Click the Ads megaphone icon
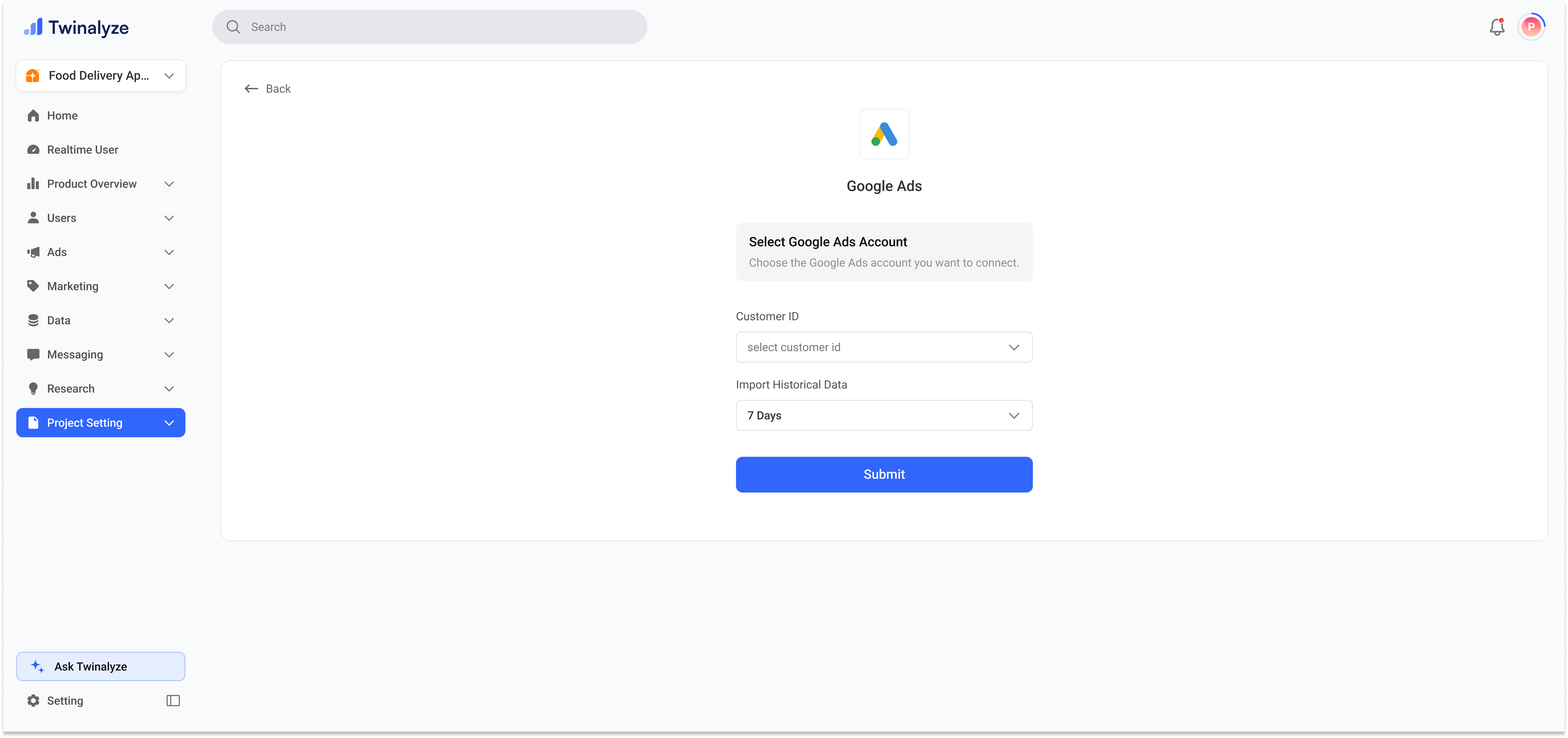Screen dimensions: 1568x738 point(34,252)
